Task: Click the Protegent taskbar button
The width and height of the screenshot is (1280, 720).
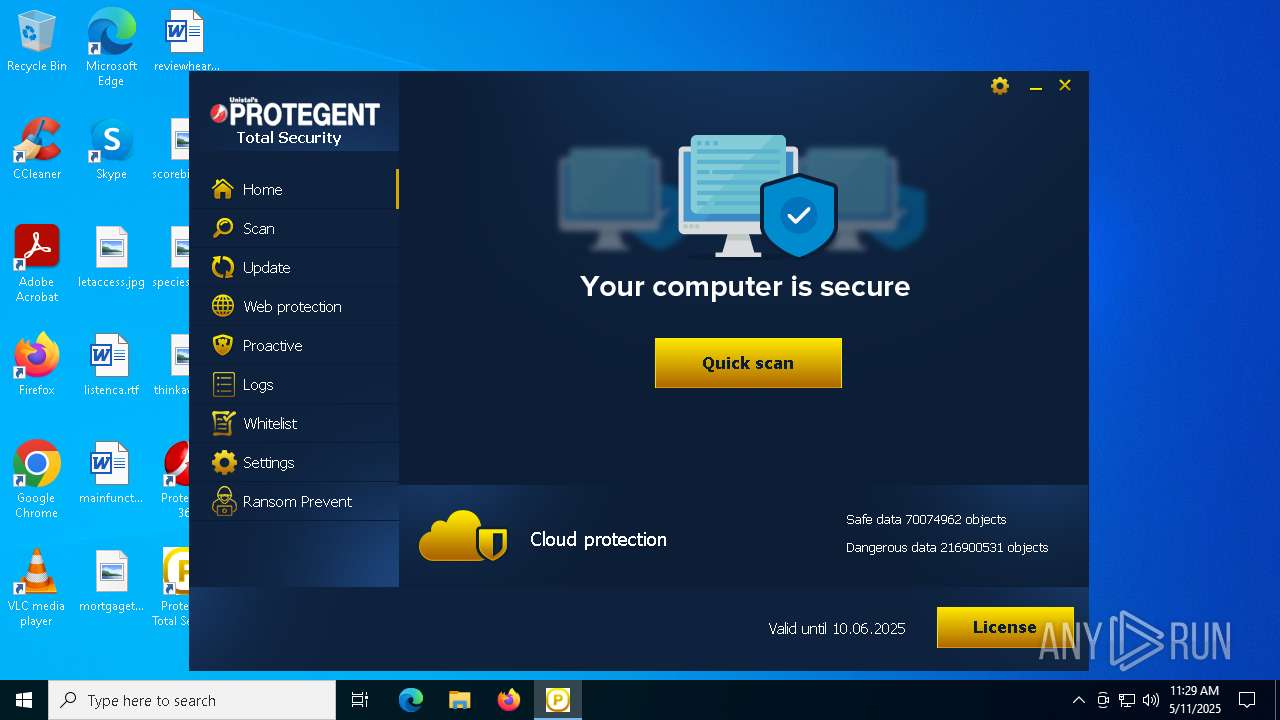Action: [557, 700]
